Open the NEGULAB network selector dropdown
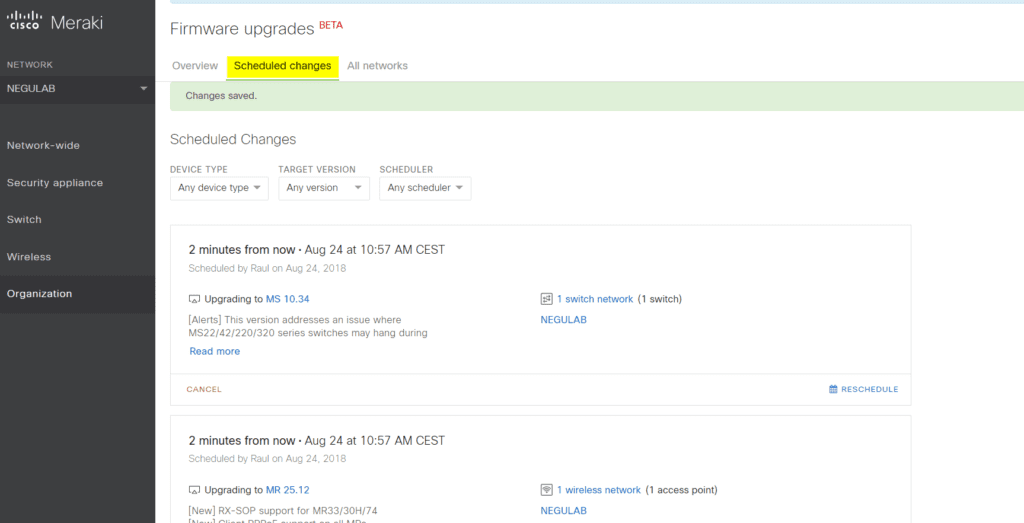Screen dimensions: 1024x523 (77, 89)
